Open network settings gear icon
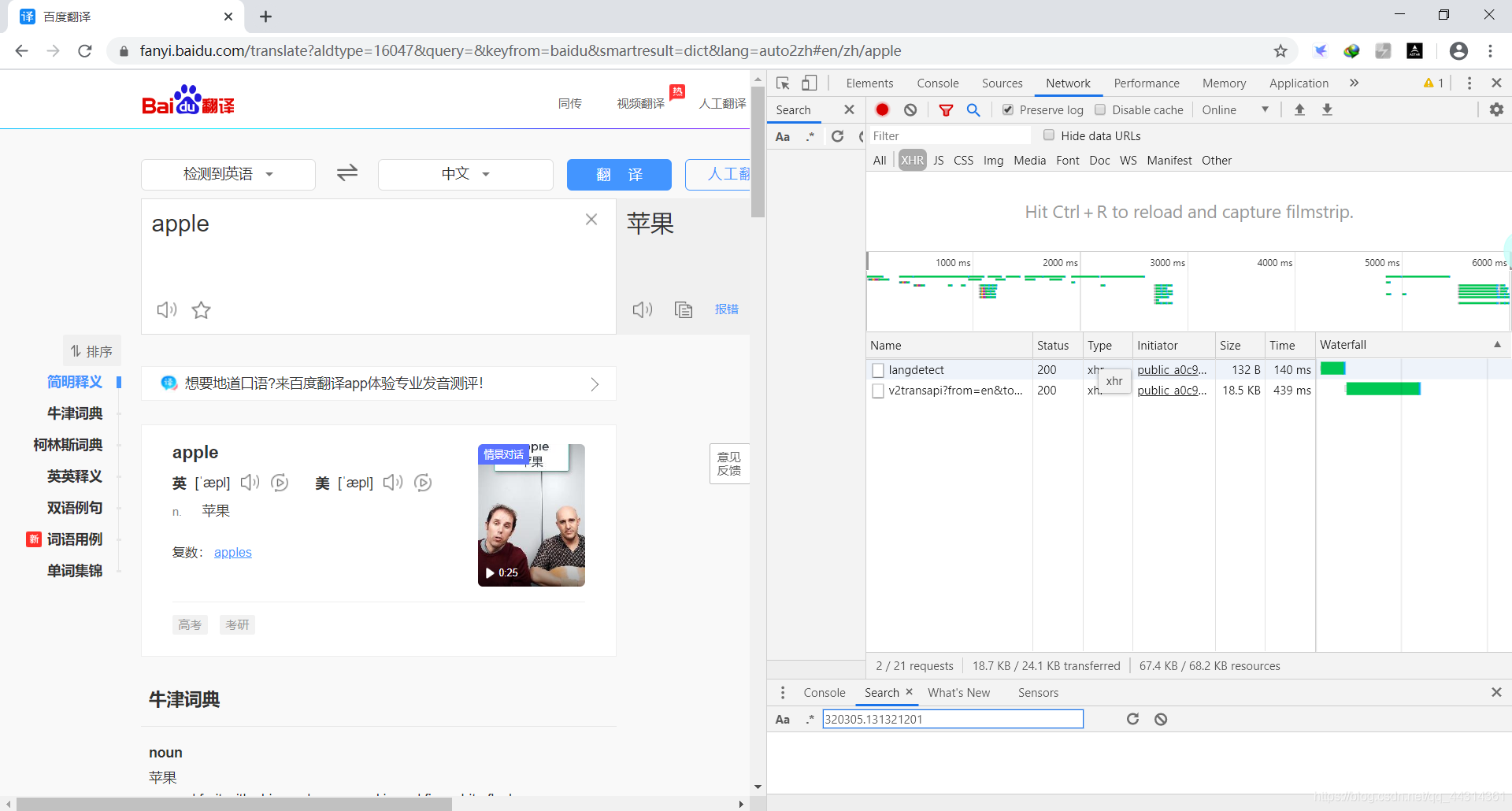This screenshot has width=1512, height=811. (1496, 110)
